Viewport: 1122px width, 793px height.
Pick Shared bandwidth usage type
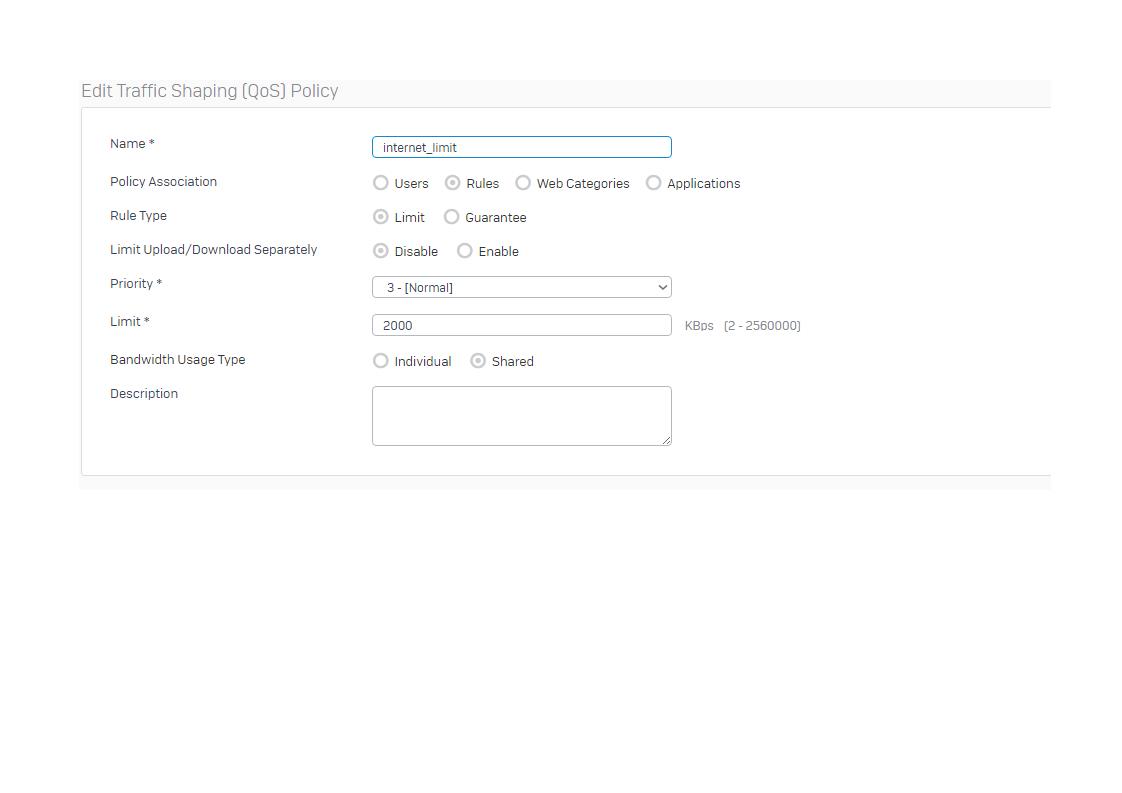(x=478, y=361)
